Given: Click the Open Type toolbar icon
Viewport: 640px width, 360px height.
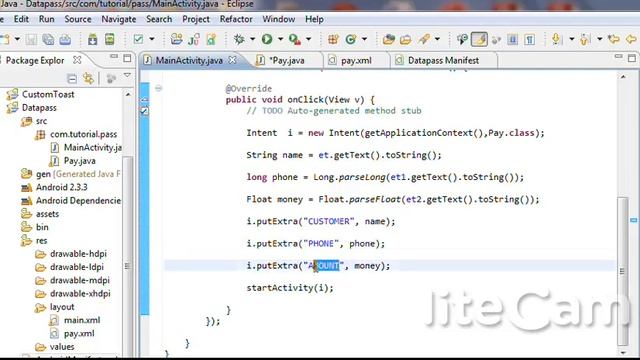Looking at the screenshot, I should tap(389, 40).
